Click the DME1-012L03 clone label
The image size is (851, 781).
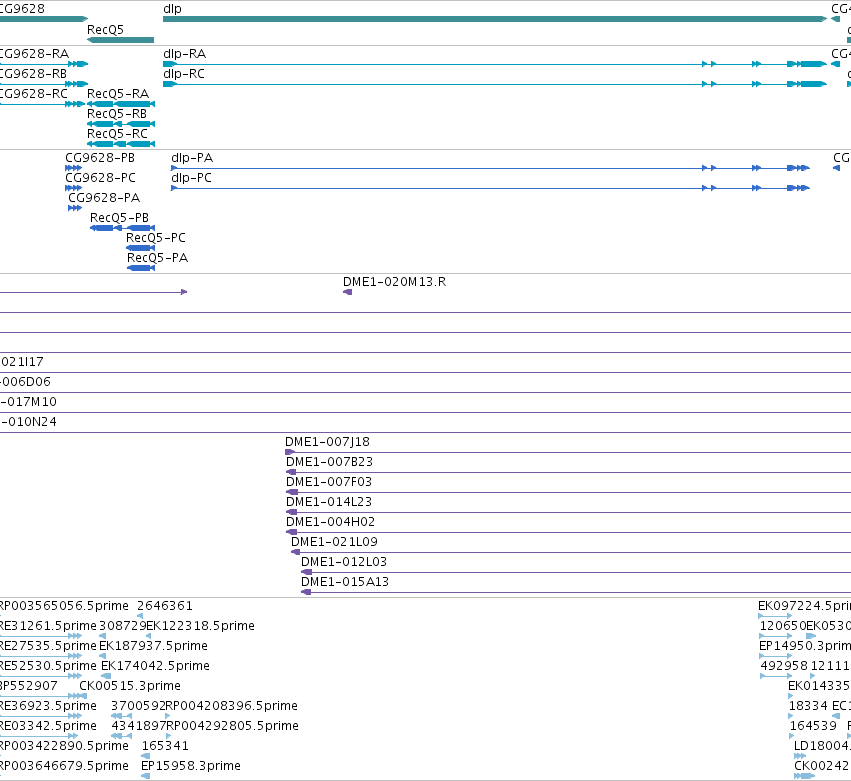point(344,562)
